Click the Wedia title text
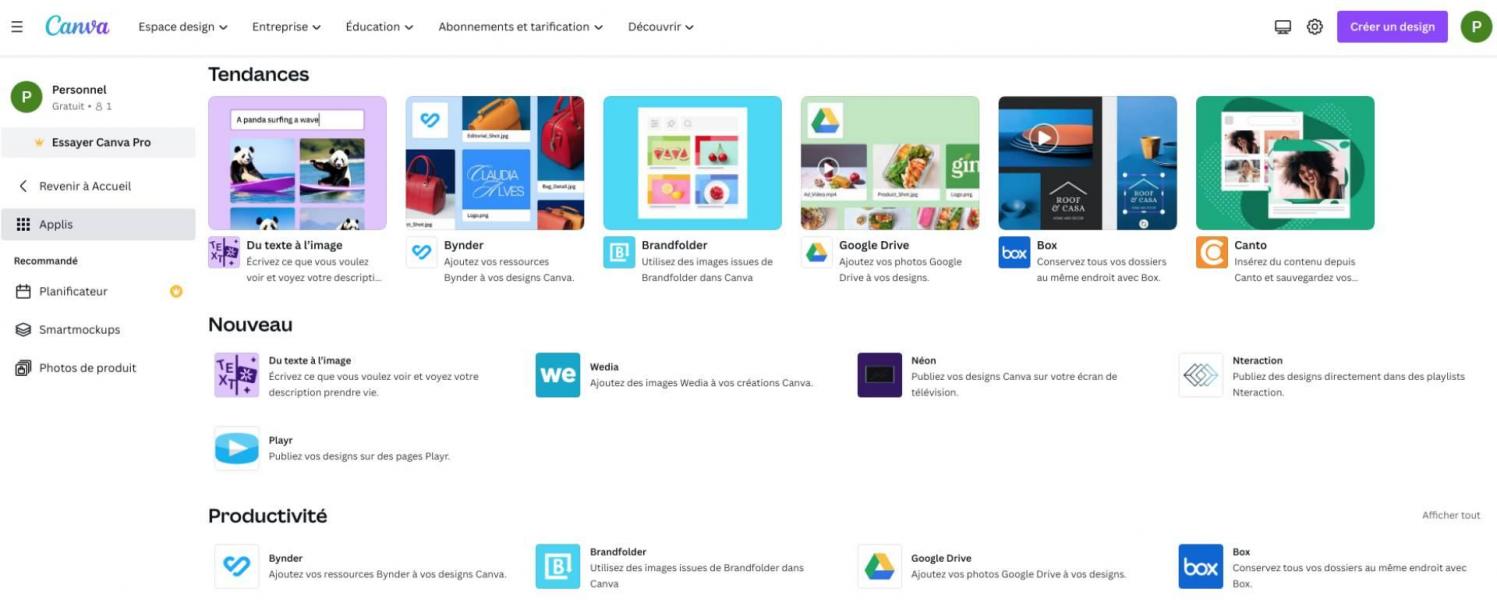Image resolution: width=1497 pixels, height=614 pixels. pos(604,367)
